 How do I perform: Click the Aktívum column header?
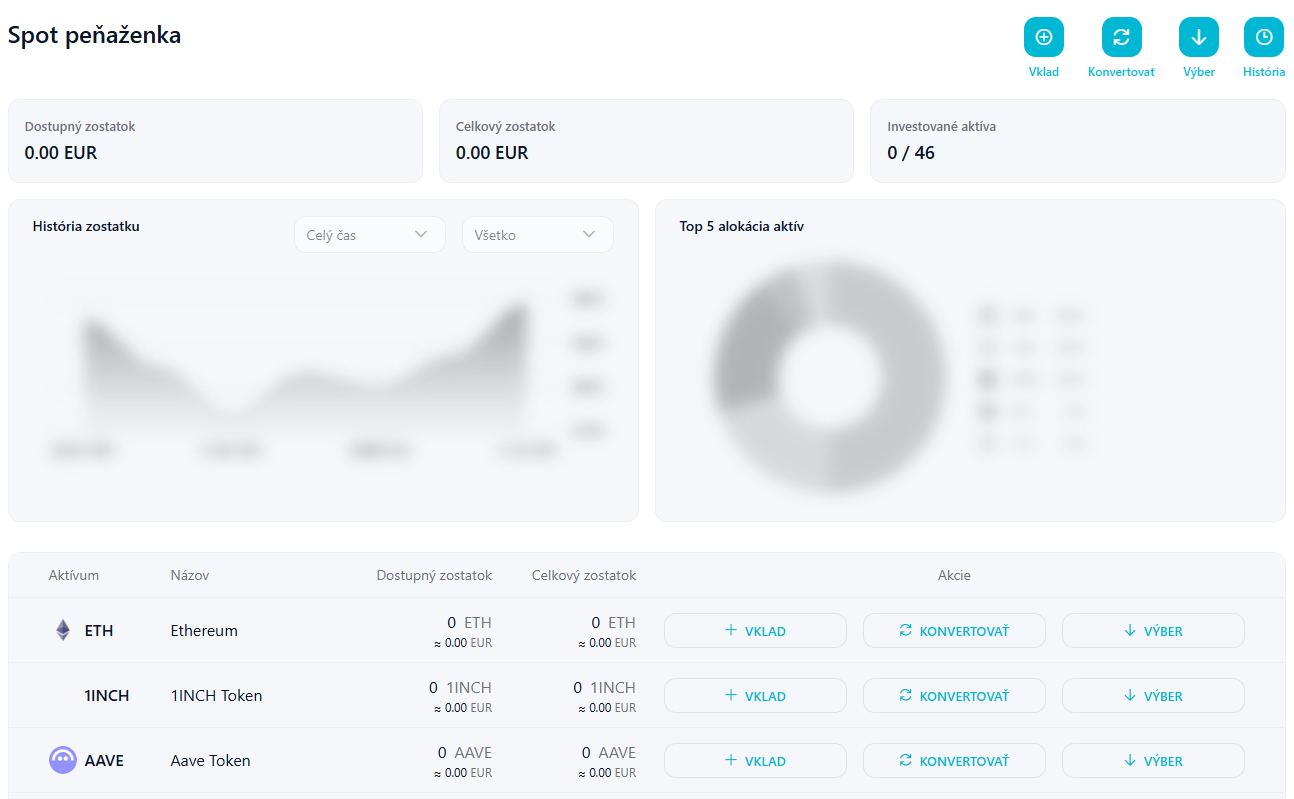tap(74, 575)
